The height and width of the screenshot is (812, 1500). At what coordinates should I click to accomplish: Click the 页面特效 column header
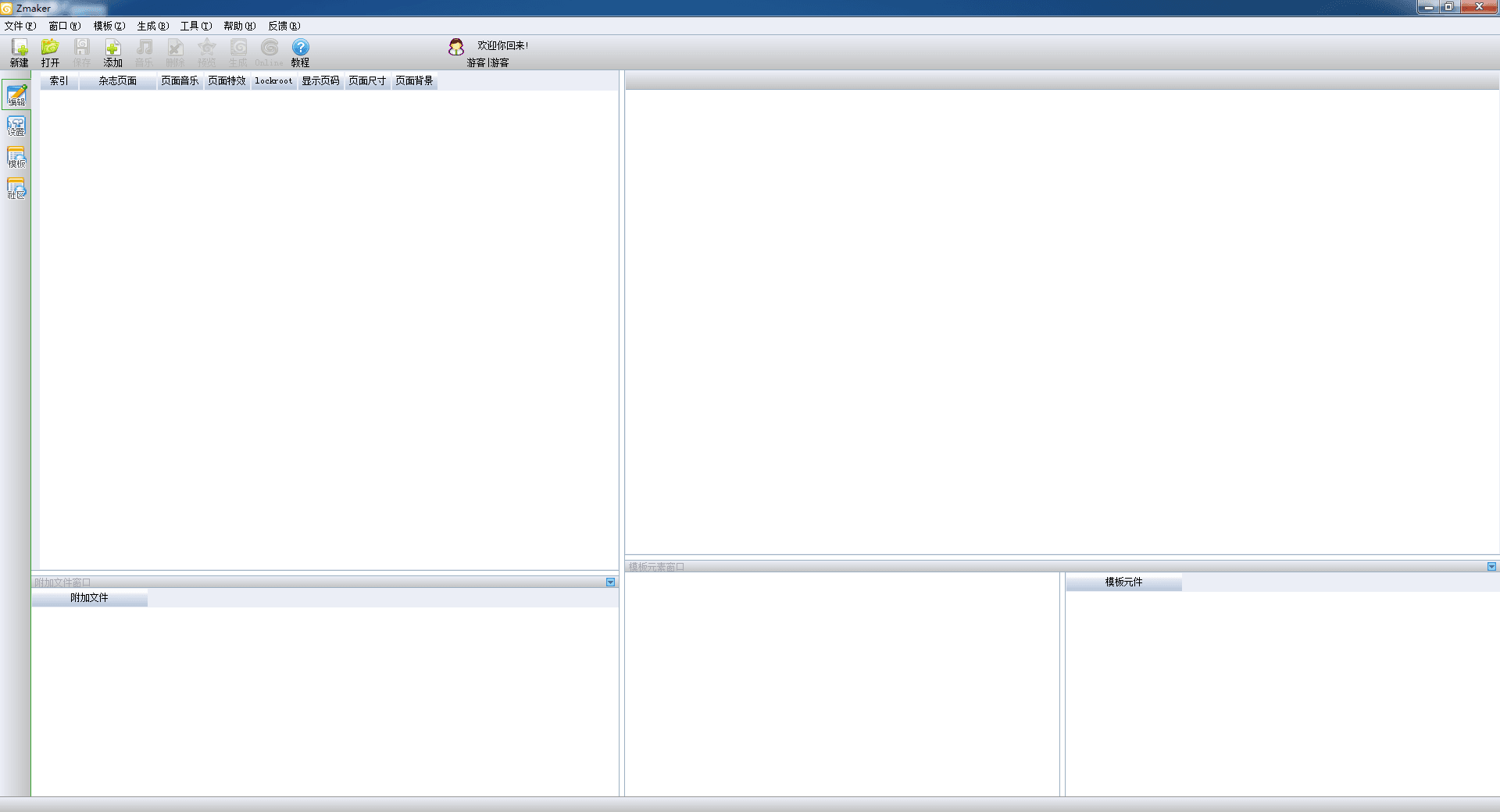227,80
